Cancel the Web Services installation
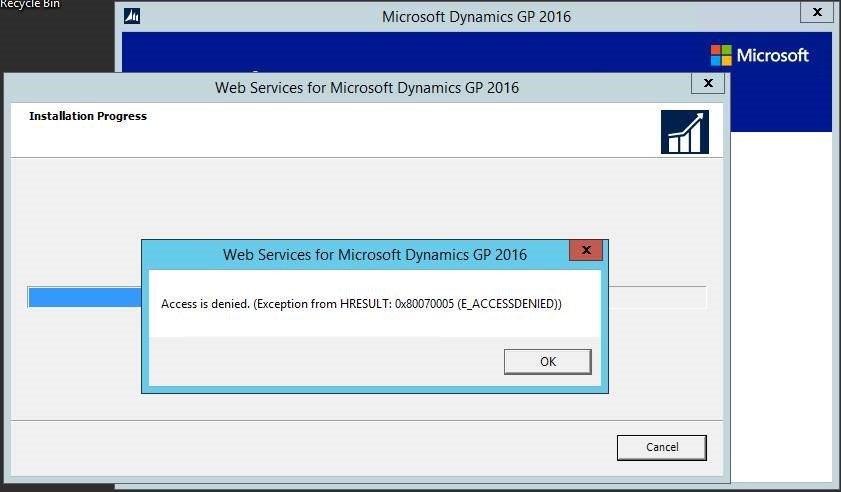This screenshot has height=492, width=841. [x=661, y=447]
